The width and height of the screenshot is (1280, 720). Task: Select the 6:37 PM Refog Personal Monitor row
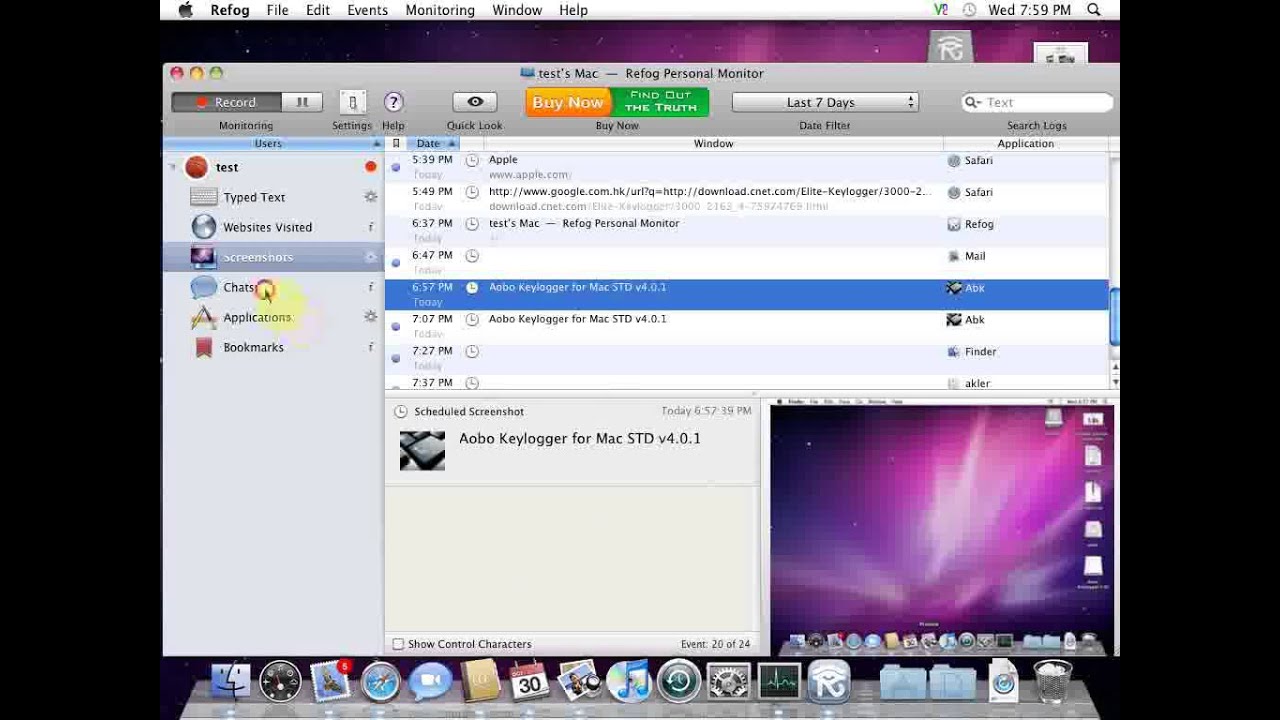[747, 231]
